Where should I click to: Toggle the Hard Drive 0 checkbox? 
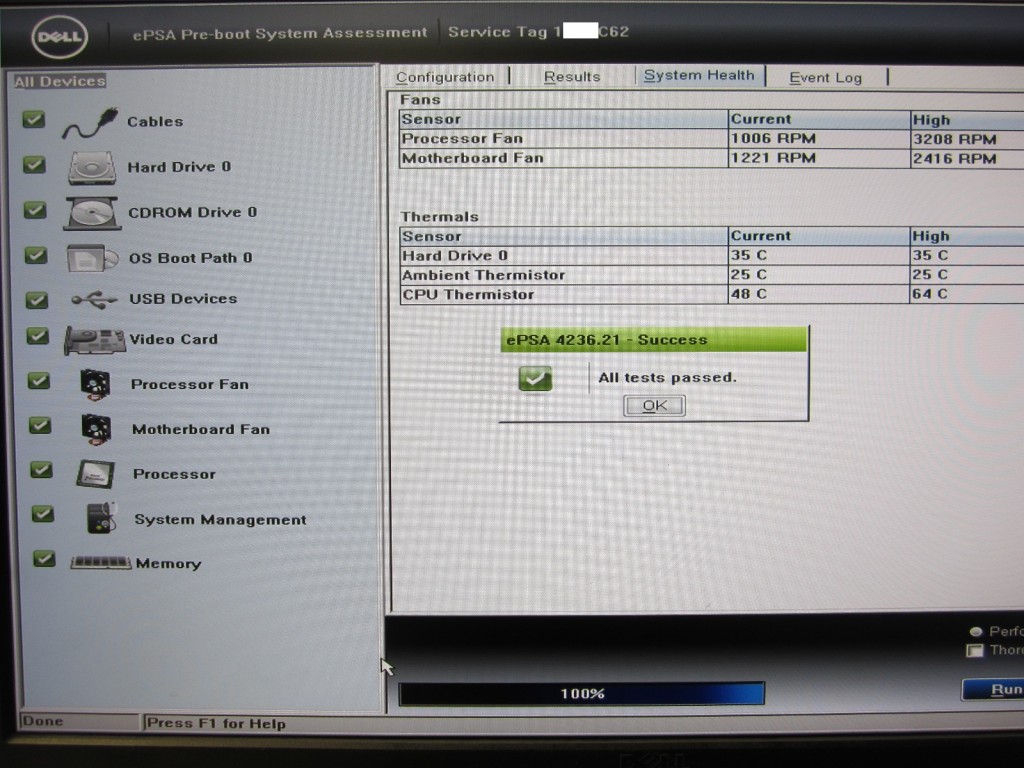pyautogui.click(x=35, y=165)
